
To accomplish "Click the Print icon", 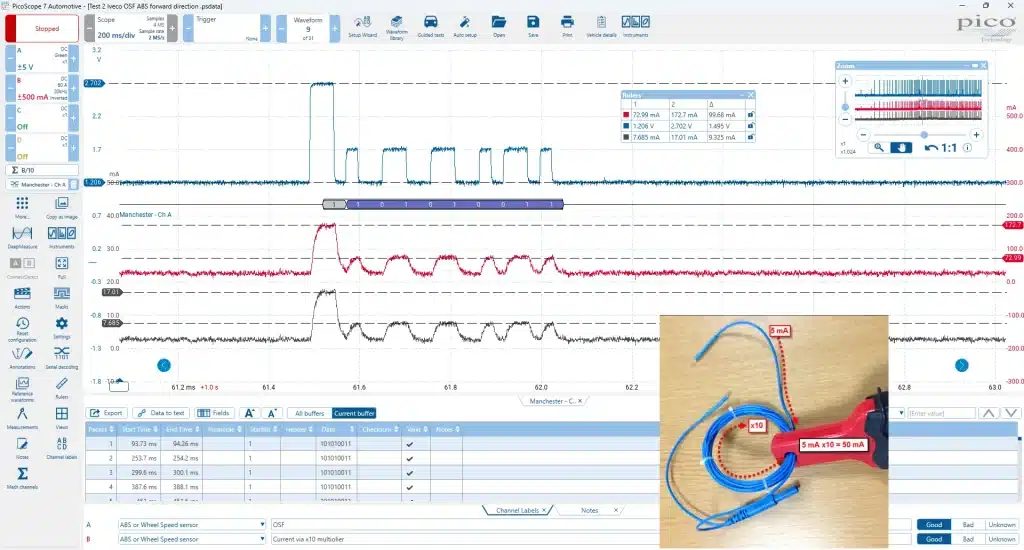I will [x=567, y=26].
